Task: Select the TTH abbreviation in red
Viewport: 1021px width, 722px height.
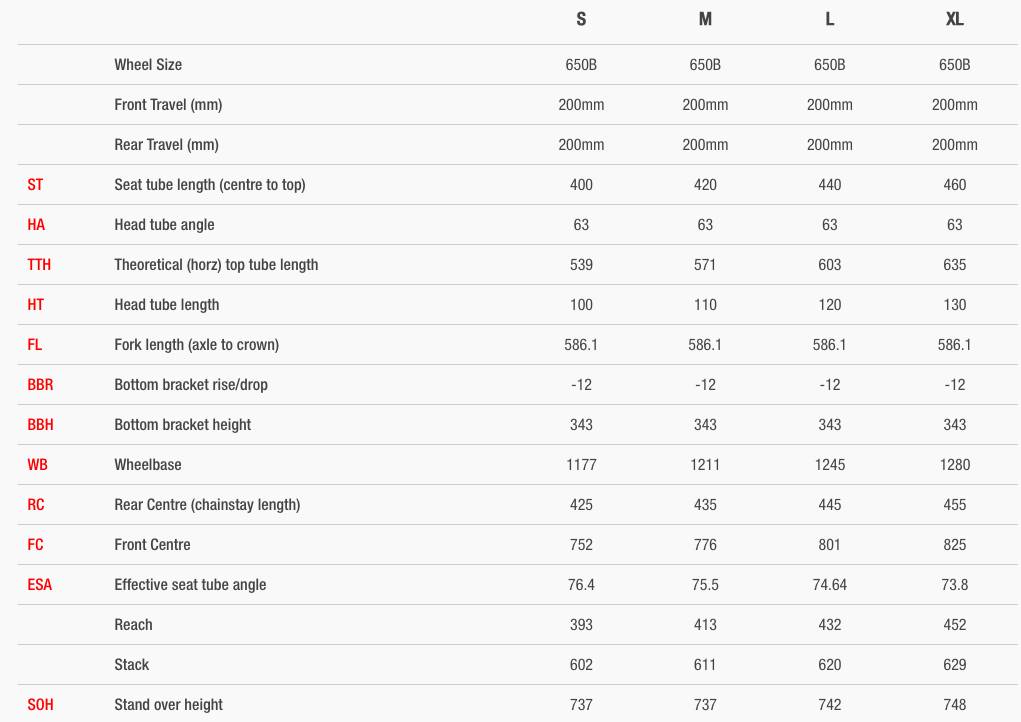Action: click(x=39, y=265)
